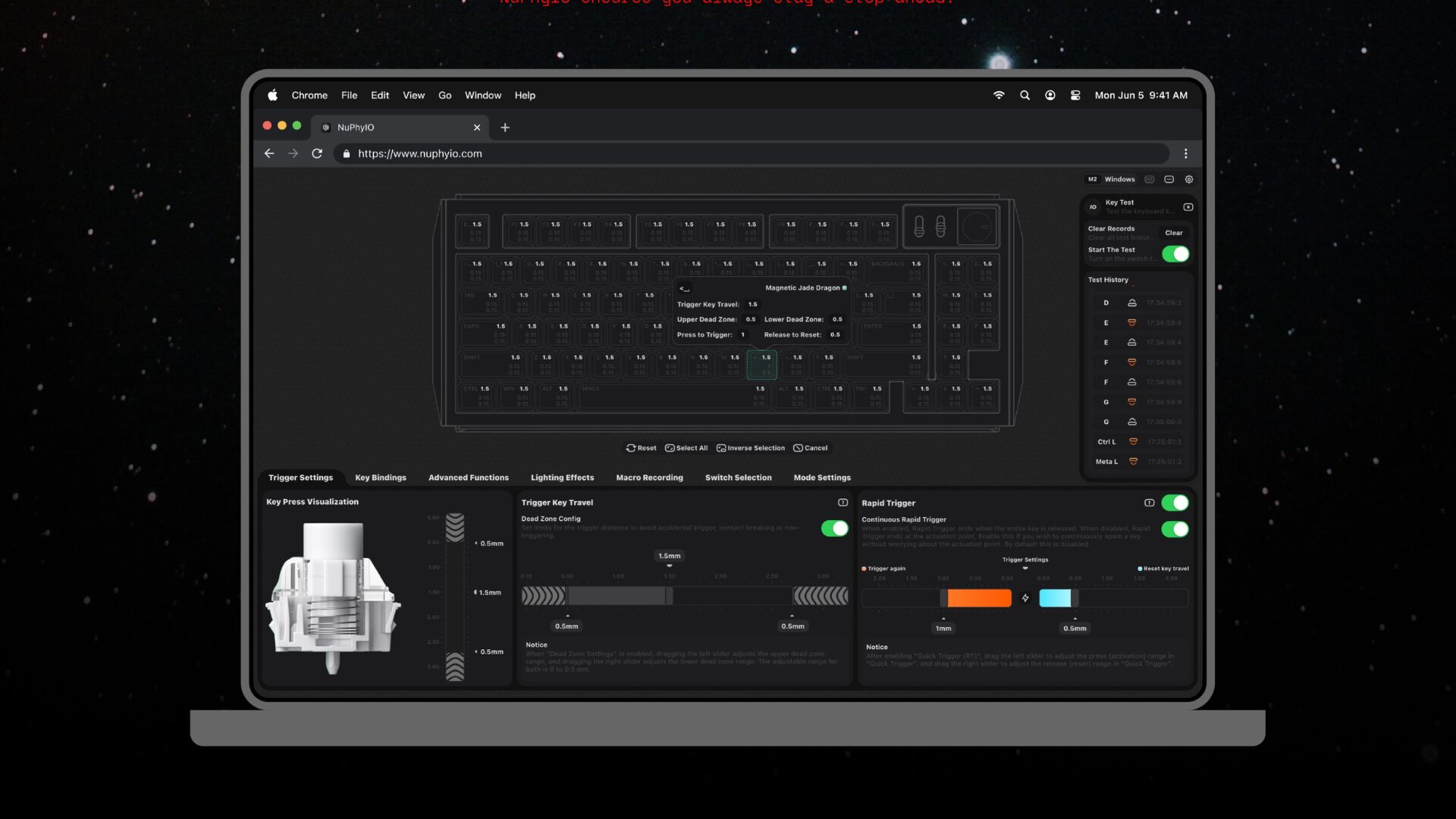Click the IO logo in Key Test panel
Image resolution: width=1456 pixels, height=819 pixels.
pyautogui.click(x=1093, y=207)
